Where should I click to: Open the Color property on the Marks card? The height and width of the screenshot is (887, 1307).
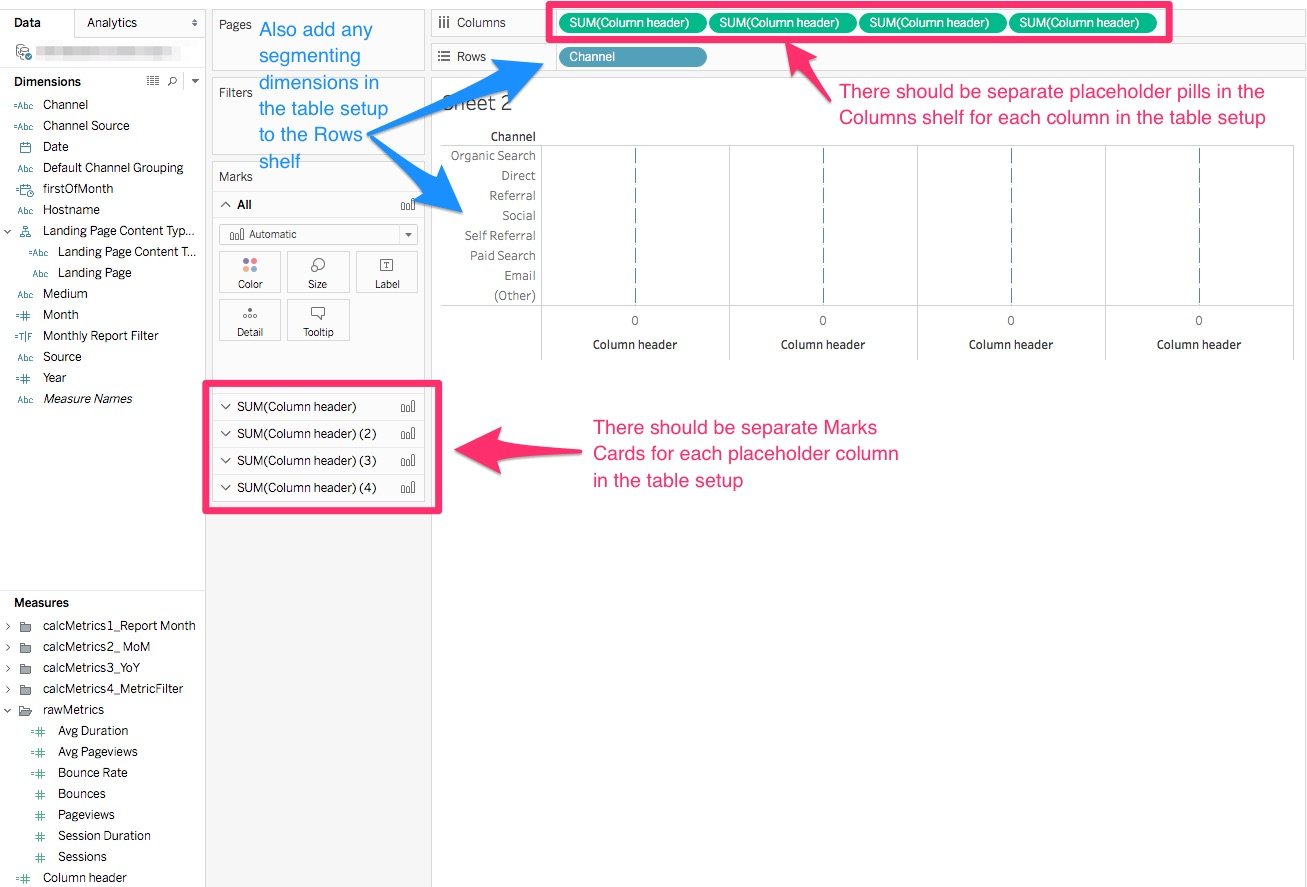pos(249,271)
